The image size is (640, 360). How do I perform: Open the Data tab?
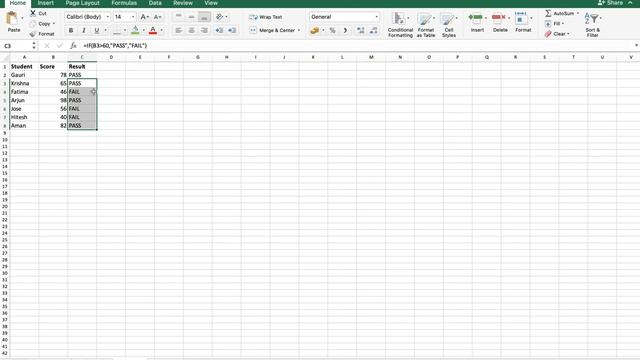tap(155, 3)
